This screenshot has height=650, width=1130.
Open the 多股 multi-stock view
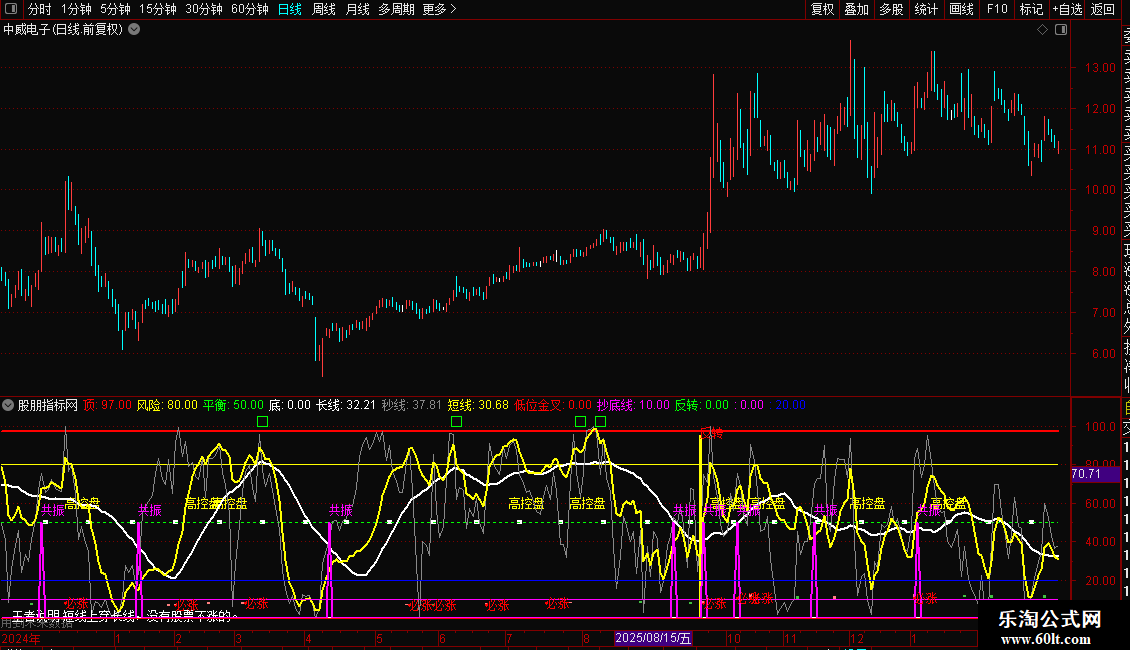(x=891, y=9)
